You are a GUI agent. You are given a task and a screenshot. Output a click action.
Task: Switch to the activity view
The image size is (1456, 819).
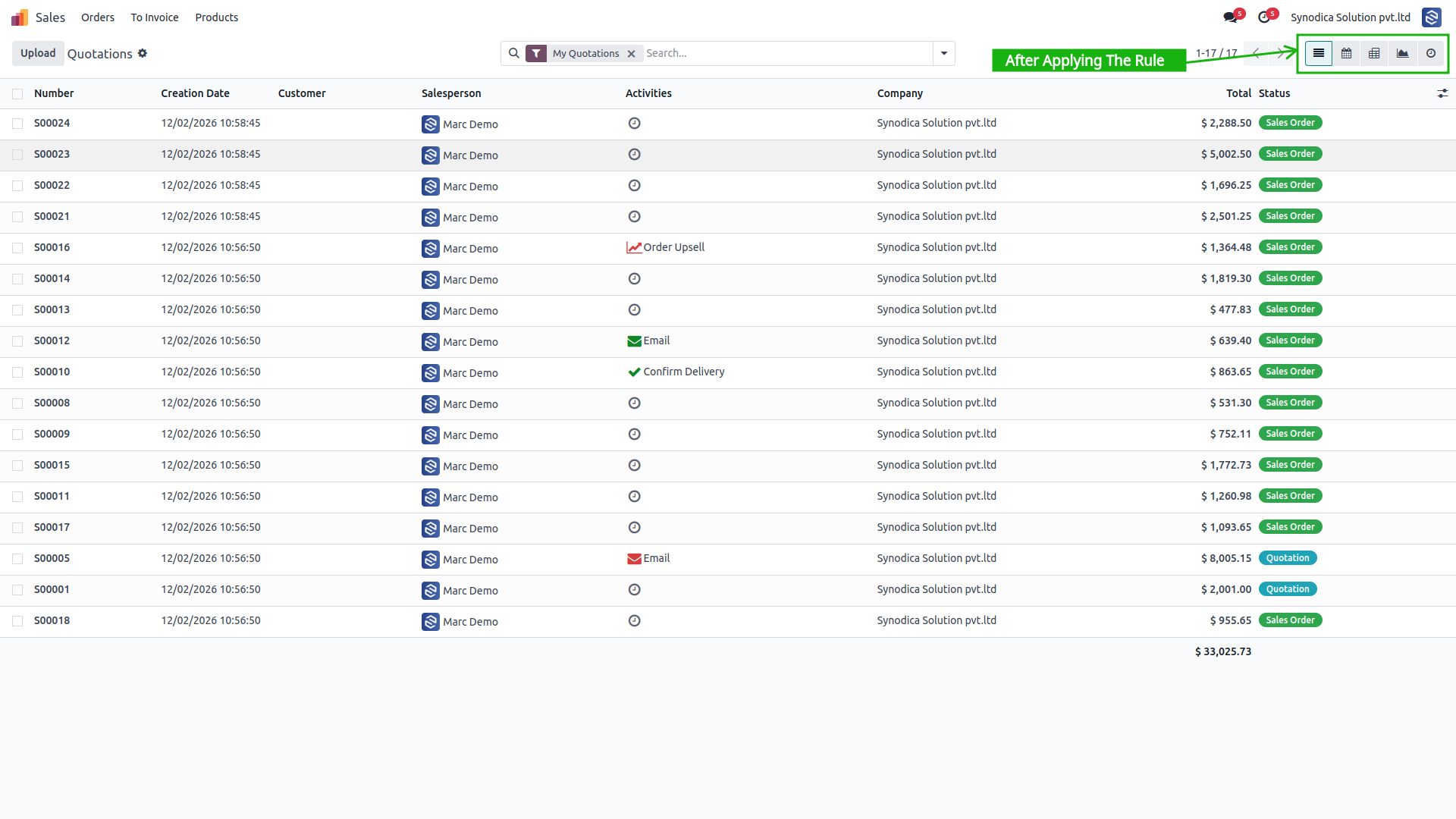(x=1431, y=53)
